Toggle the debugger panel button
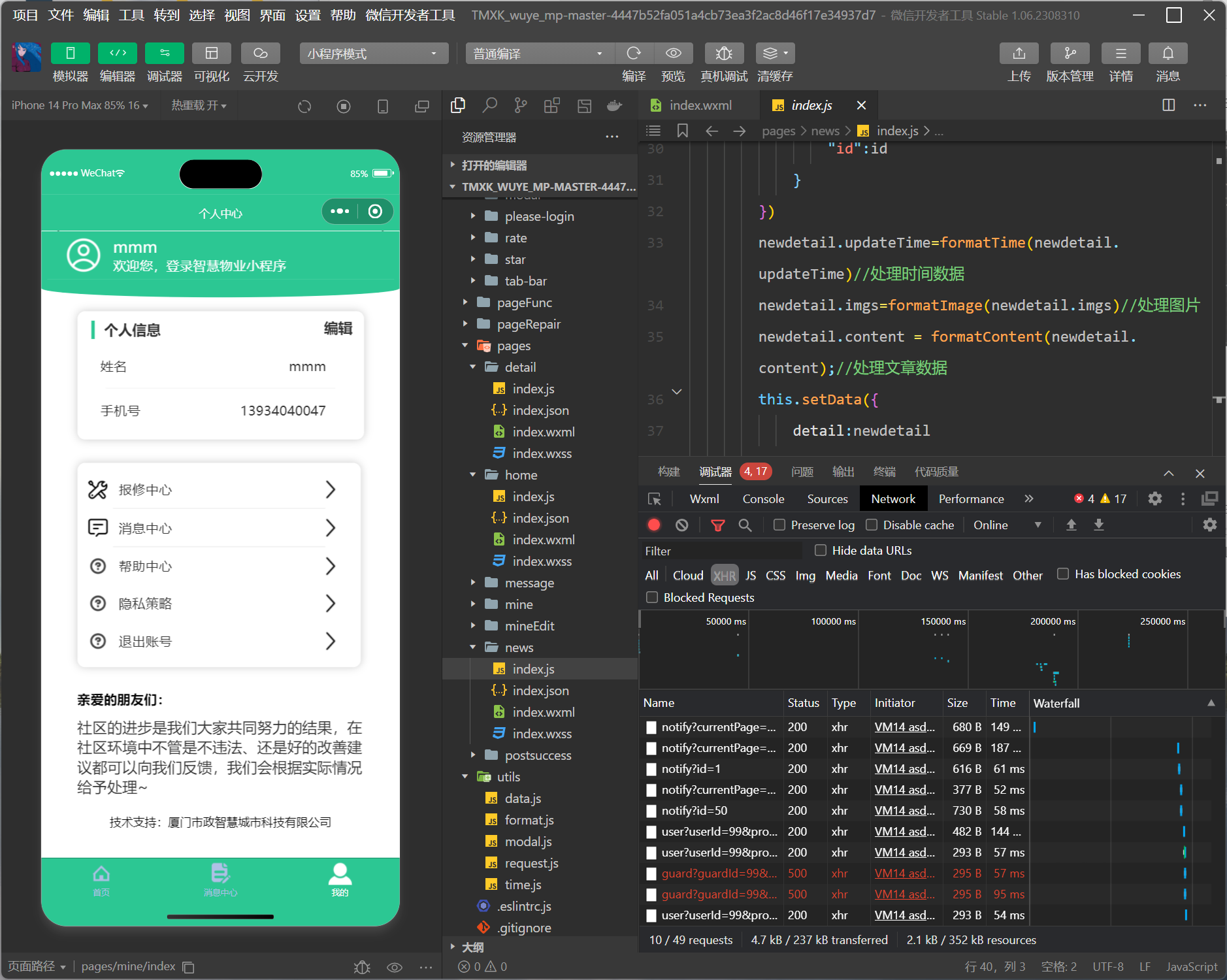Image resolution: width=1227 pixels, height=980 pixels. (165, 53)
